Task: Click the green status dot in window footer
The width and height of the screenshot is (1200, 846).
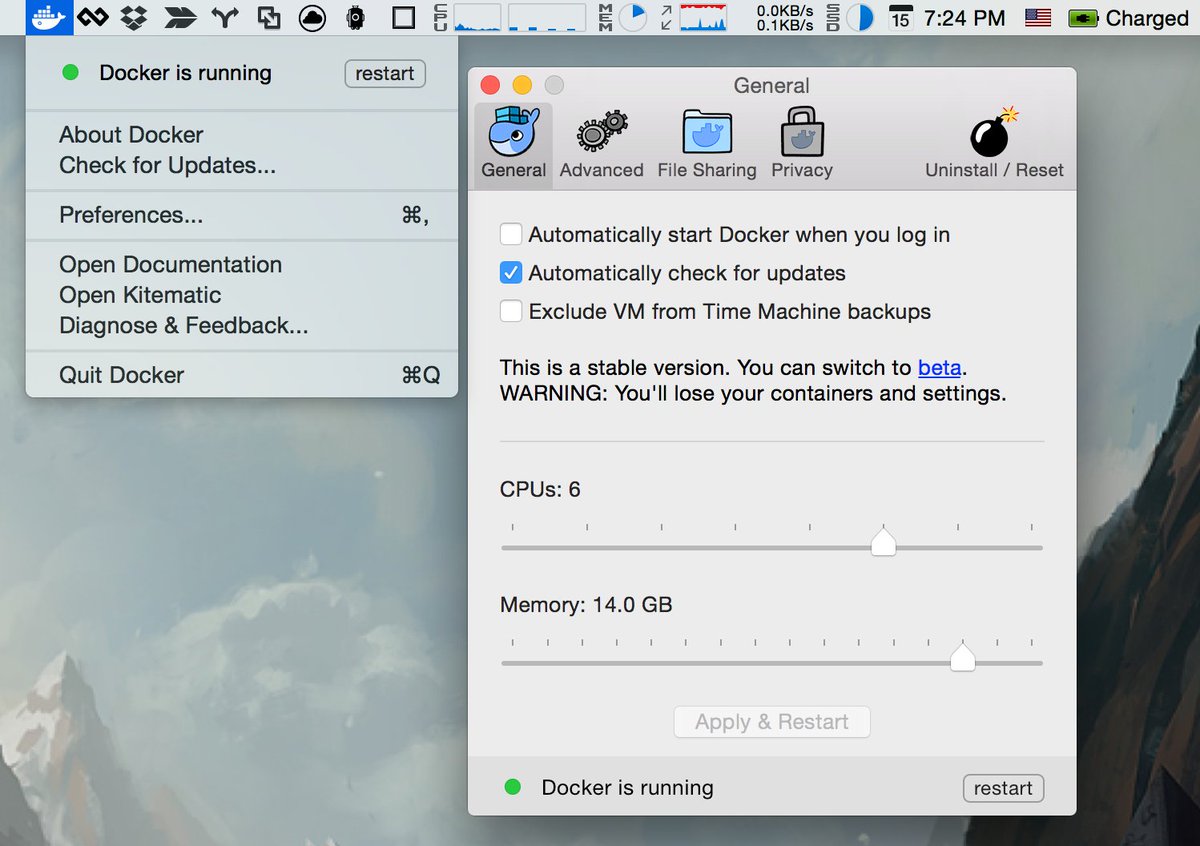Action: 513,787
